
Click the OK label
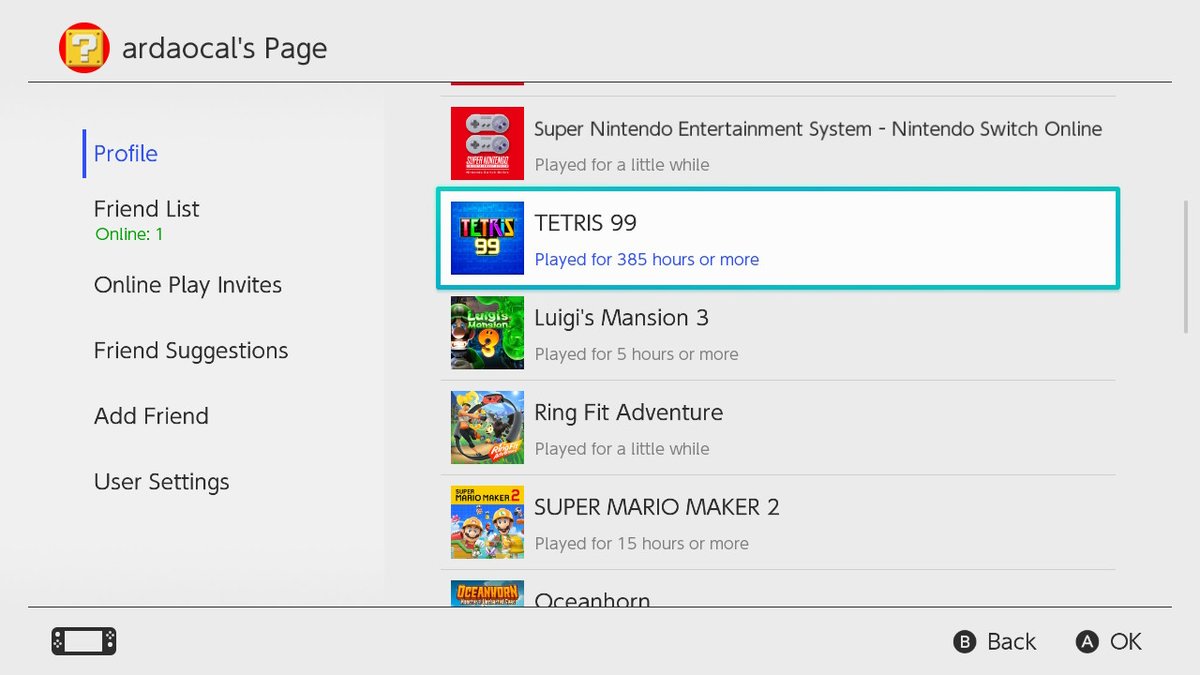[x=1126, y=642]
